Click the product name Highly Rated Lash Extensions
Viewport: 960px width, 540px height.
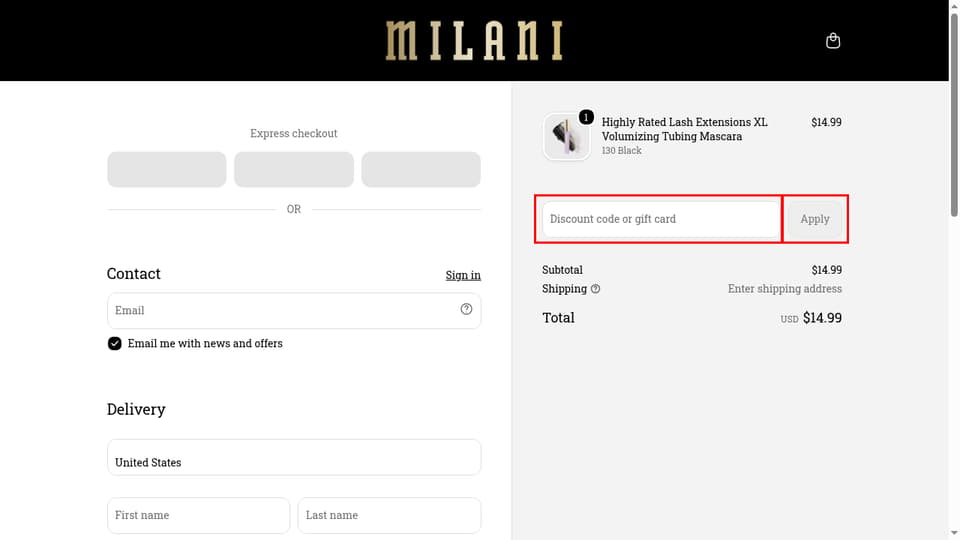pos(684,129)
